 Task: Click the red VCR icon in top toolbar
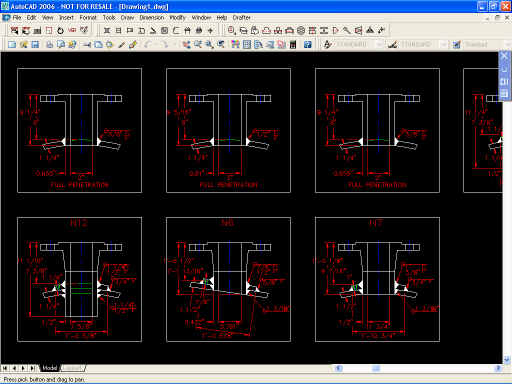72,30
